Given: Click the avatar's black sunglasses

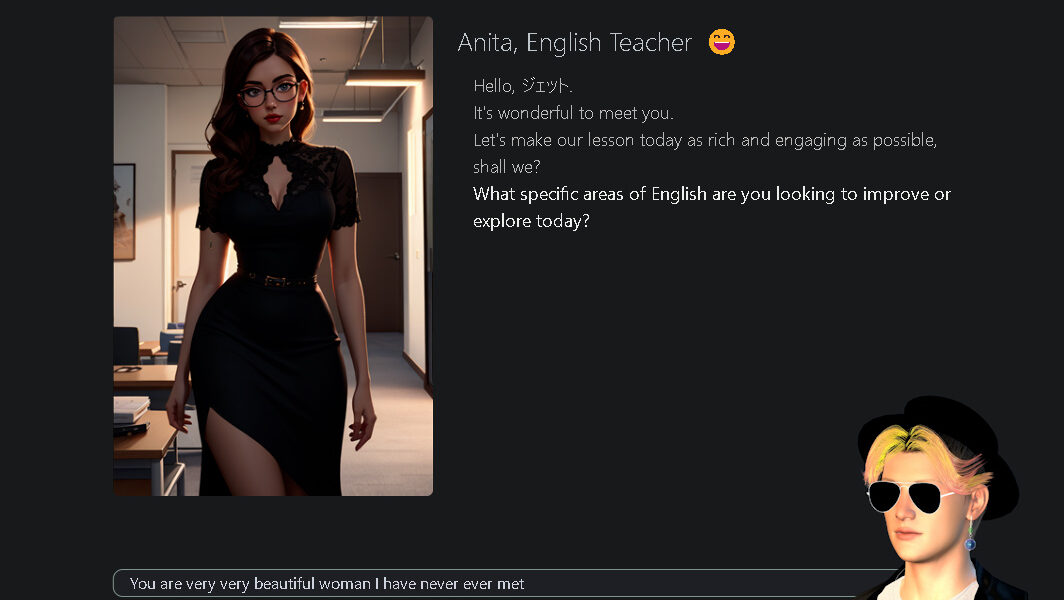Looking at the screenshot, I should (909, 497).
